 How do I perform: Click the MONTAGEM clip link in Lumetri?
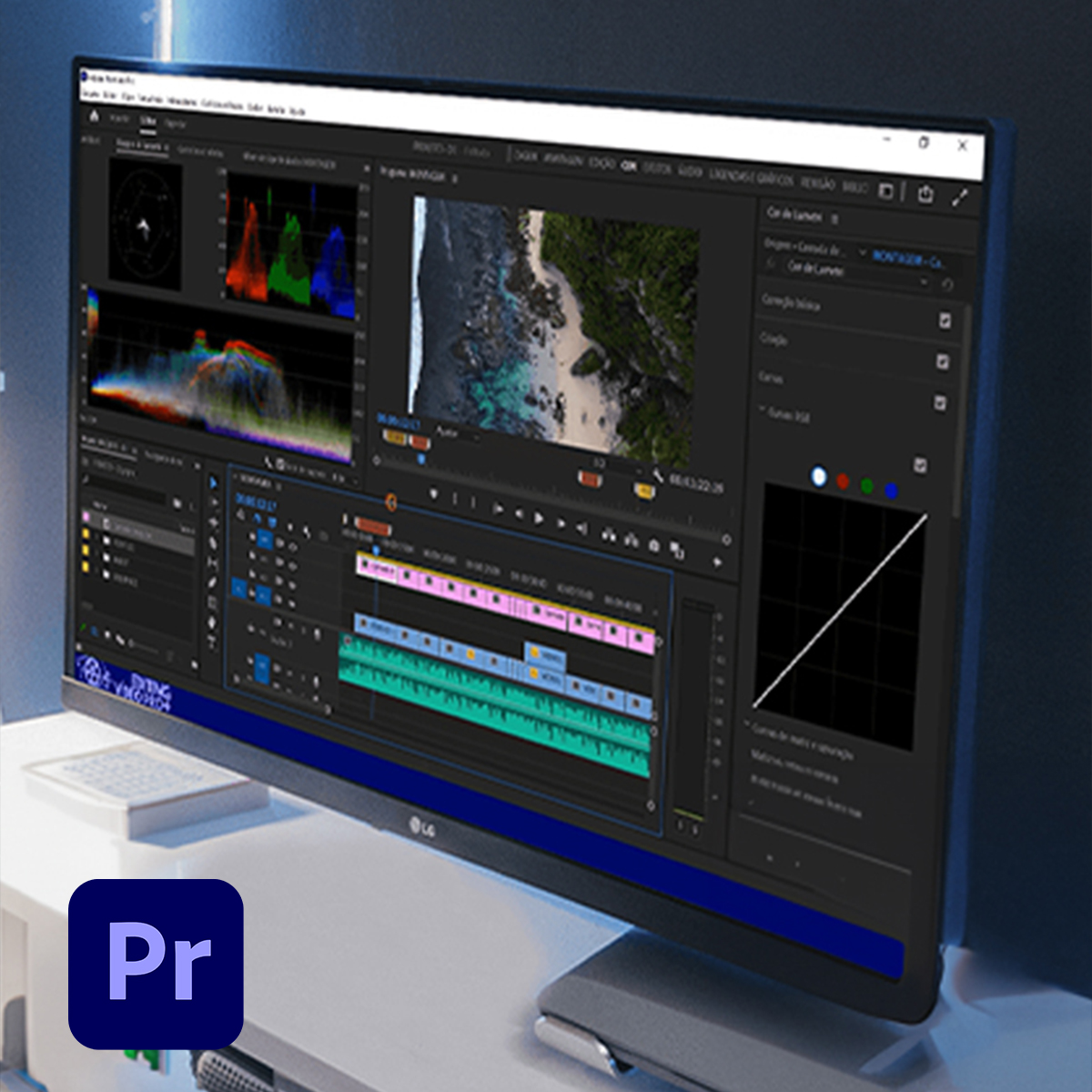coord(907,259)
